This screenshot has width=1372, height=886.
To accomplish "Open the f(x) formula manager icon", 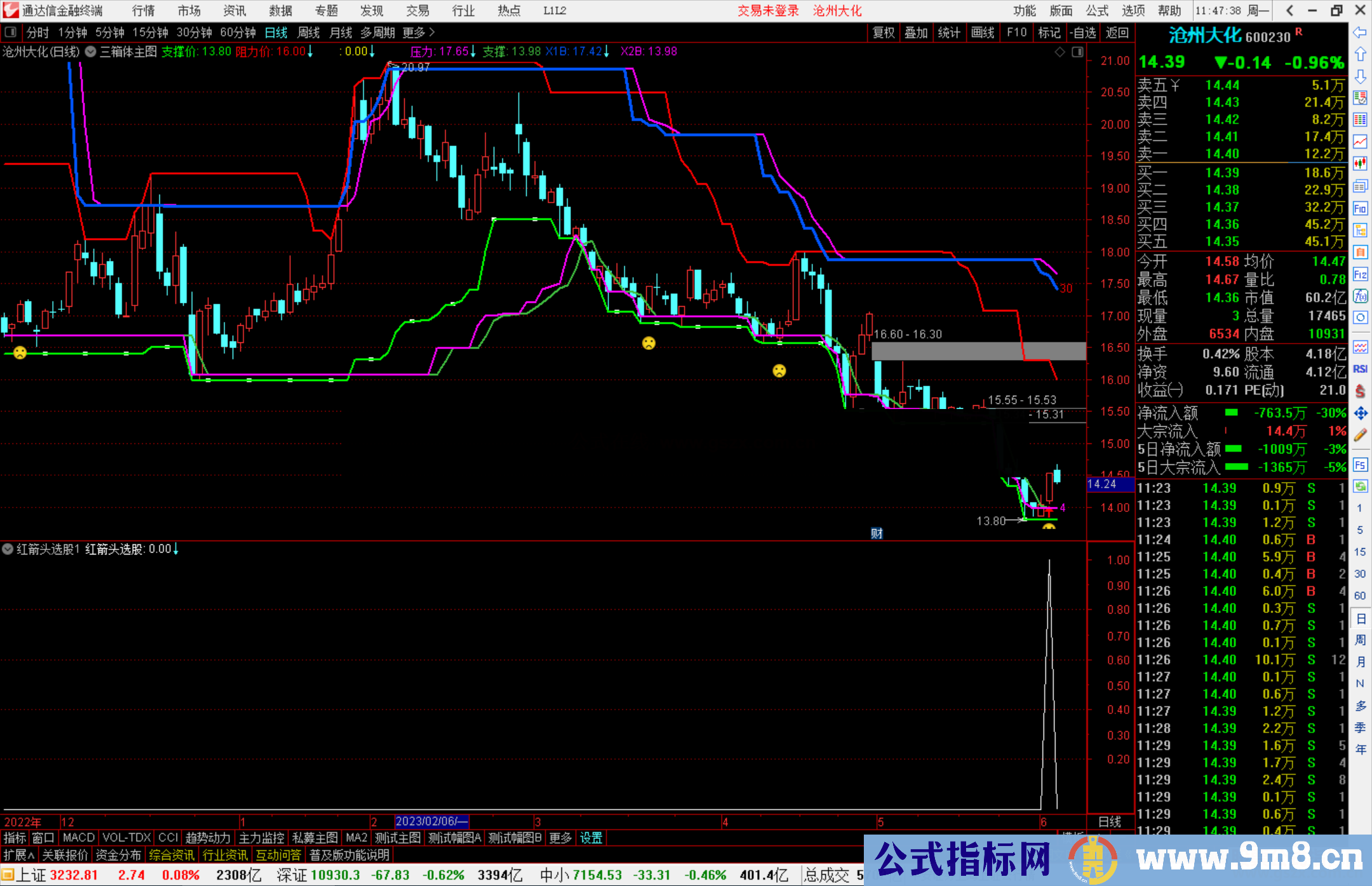I will click(1360, 296).
